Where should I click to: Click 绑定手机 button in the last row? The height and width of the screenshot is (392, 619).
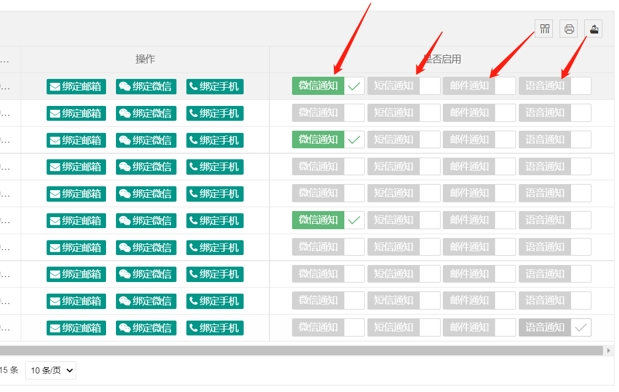pyautogui.click(x=215, y=328)
